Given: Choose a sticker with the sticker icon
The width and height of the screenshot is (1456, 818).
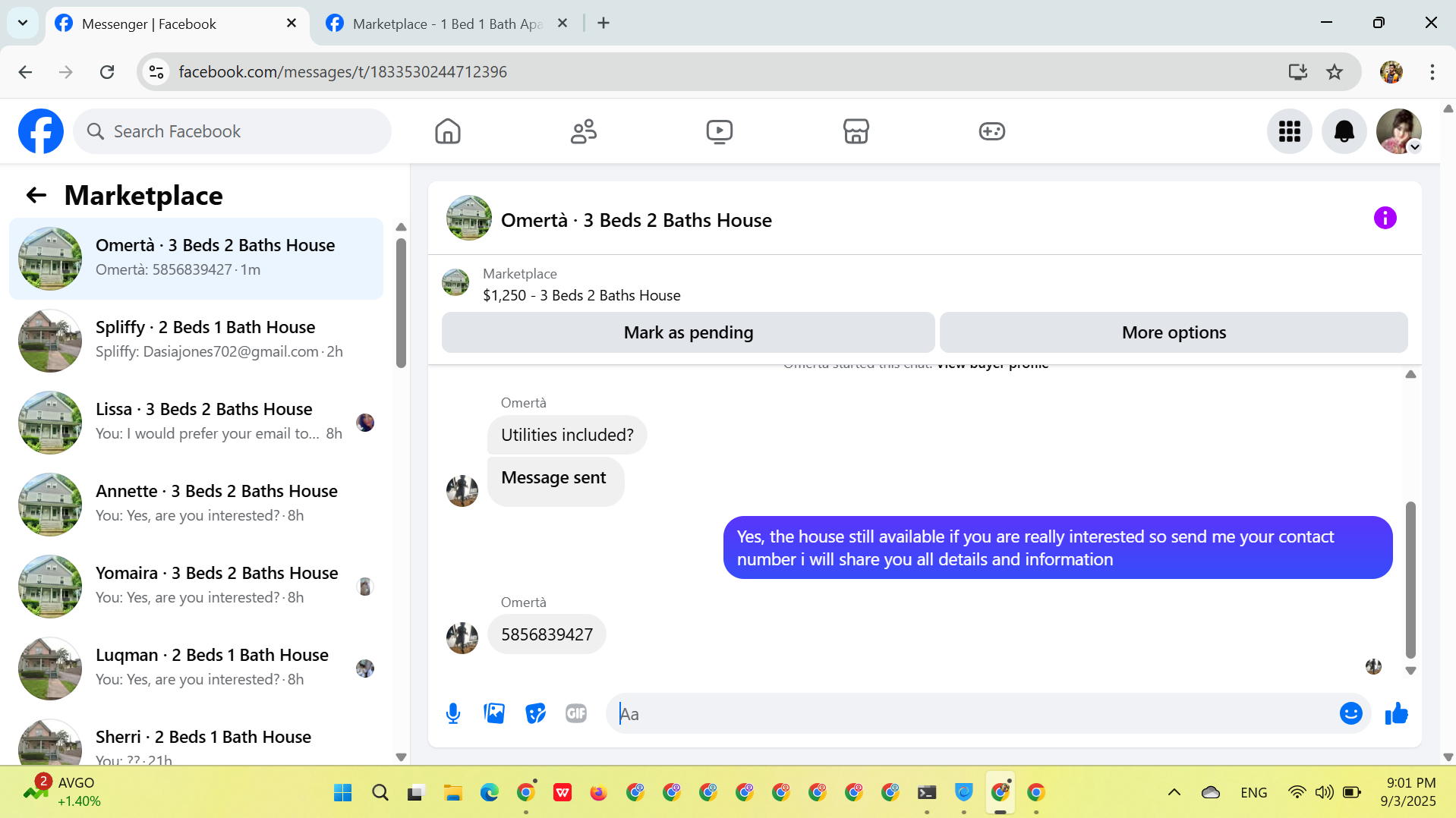Looking at the screenshot, I should (x=535, y=713).
